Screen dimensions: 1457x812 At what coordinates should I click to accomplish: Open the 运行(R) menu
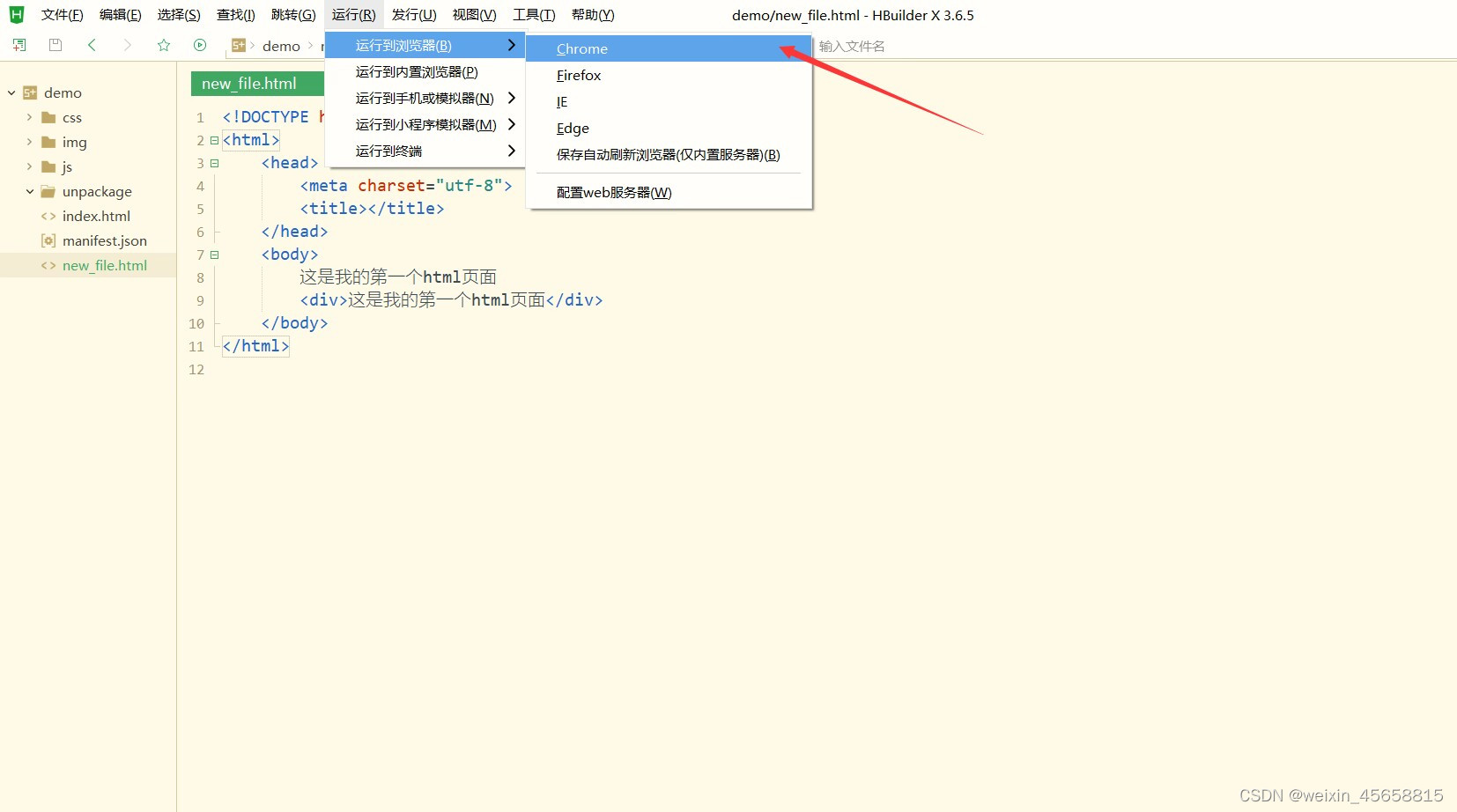pos(354,15)
